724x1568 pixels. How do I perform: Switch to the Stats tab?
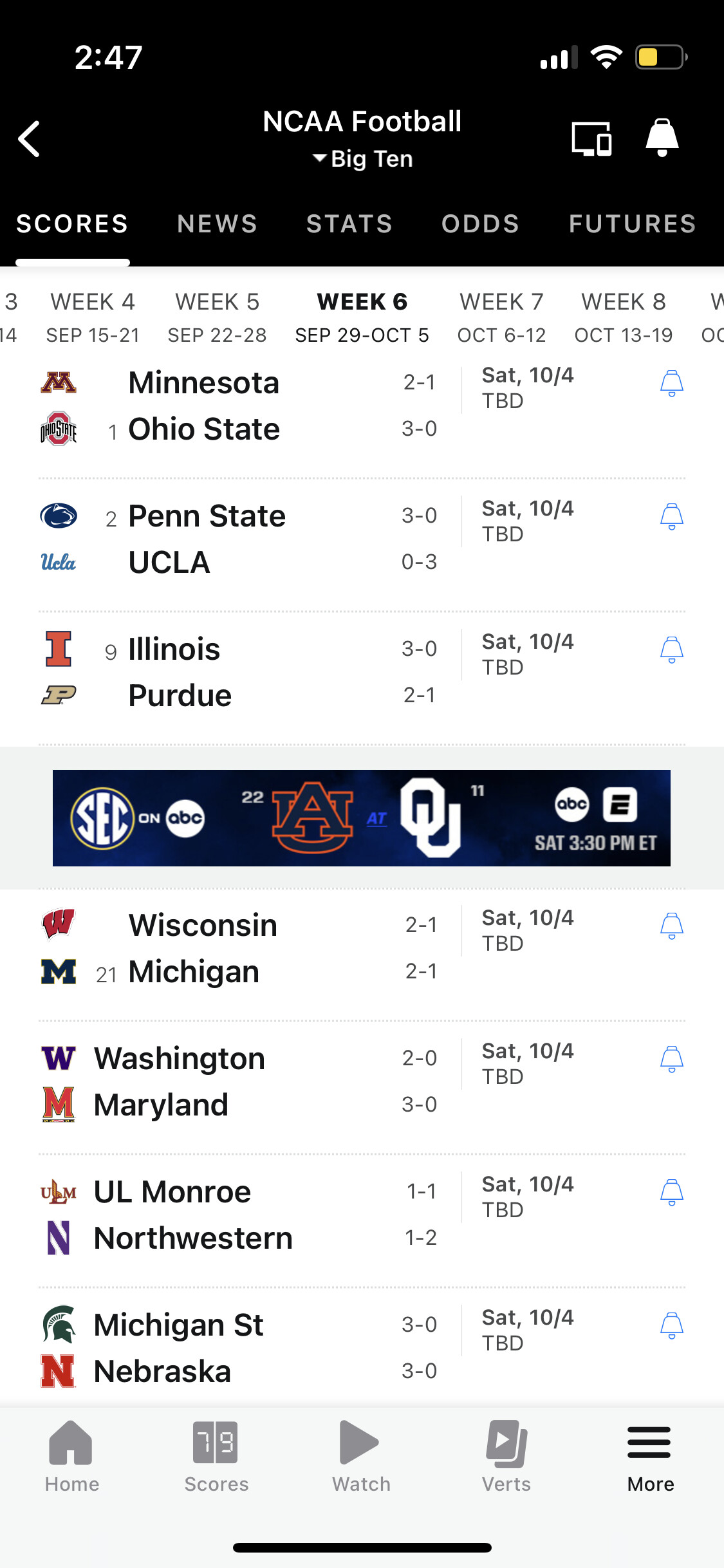(349, 224)
